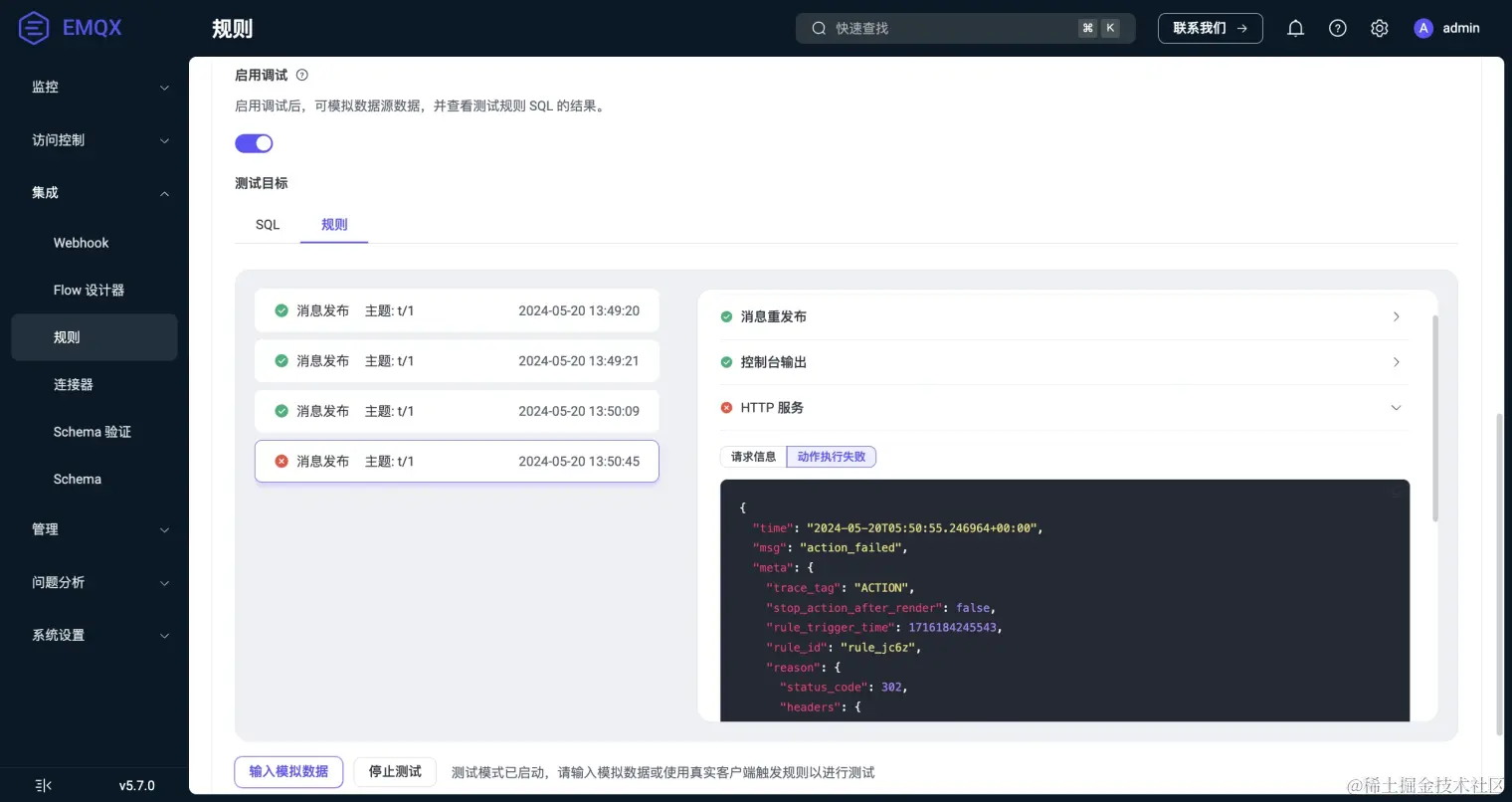The image size is (1512, 802).
Task: Click the action panel vertical scrollbar
Action: 1434,418
